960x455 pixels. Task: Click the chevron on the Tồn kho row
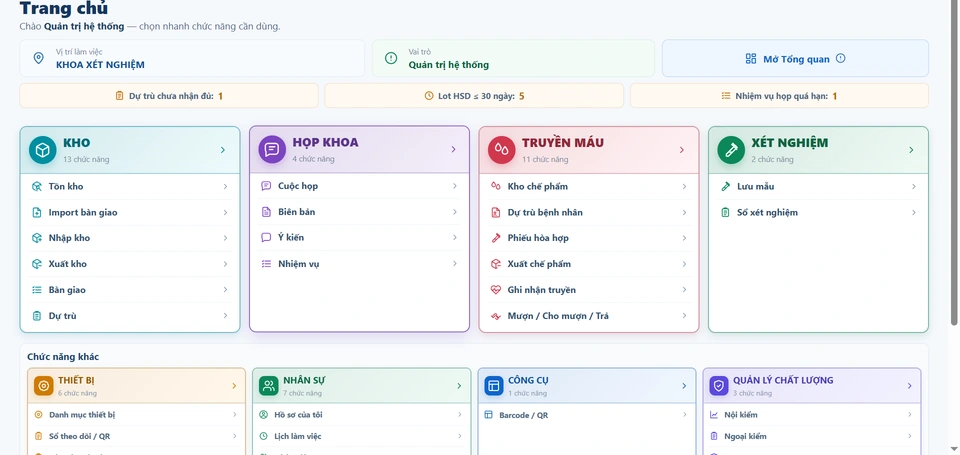(x=225, y=187)
